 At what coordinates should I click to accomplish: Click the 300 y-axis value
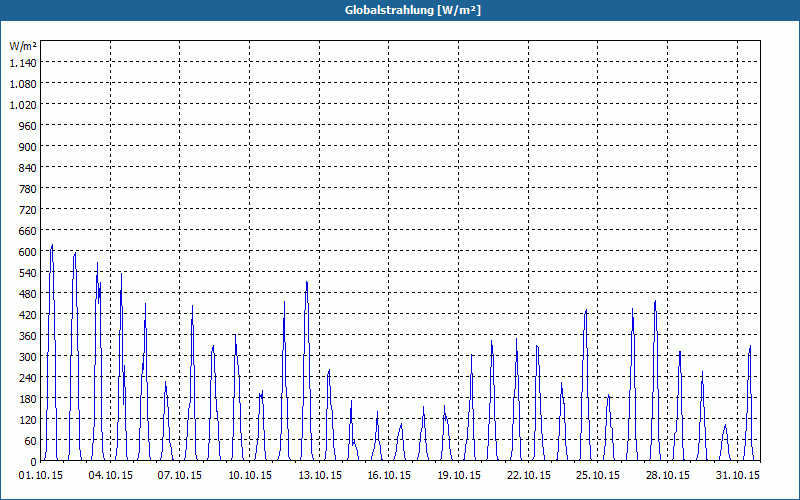(x=28, y=357)
